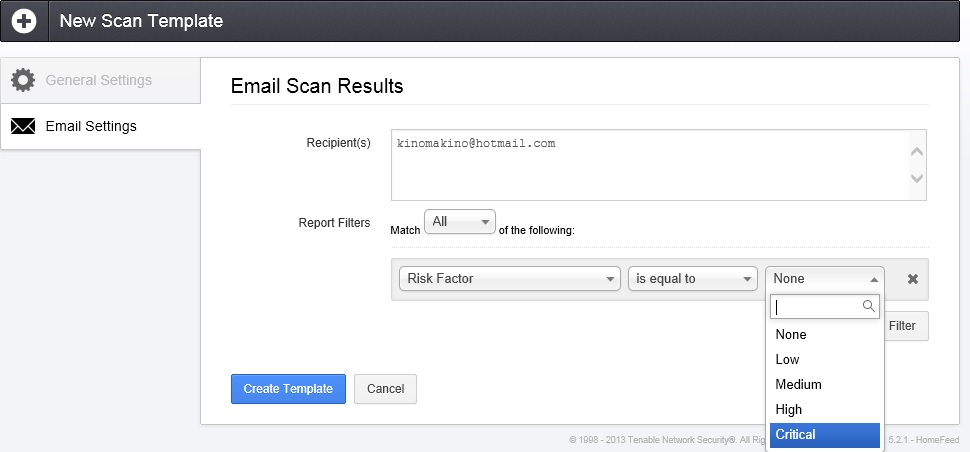The image size is (970, 452).
Task: Click the envelope icon for Email Settings
Action: tap(23, 127)
